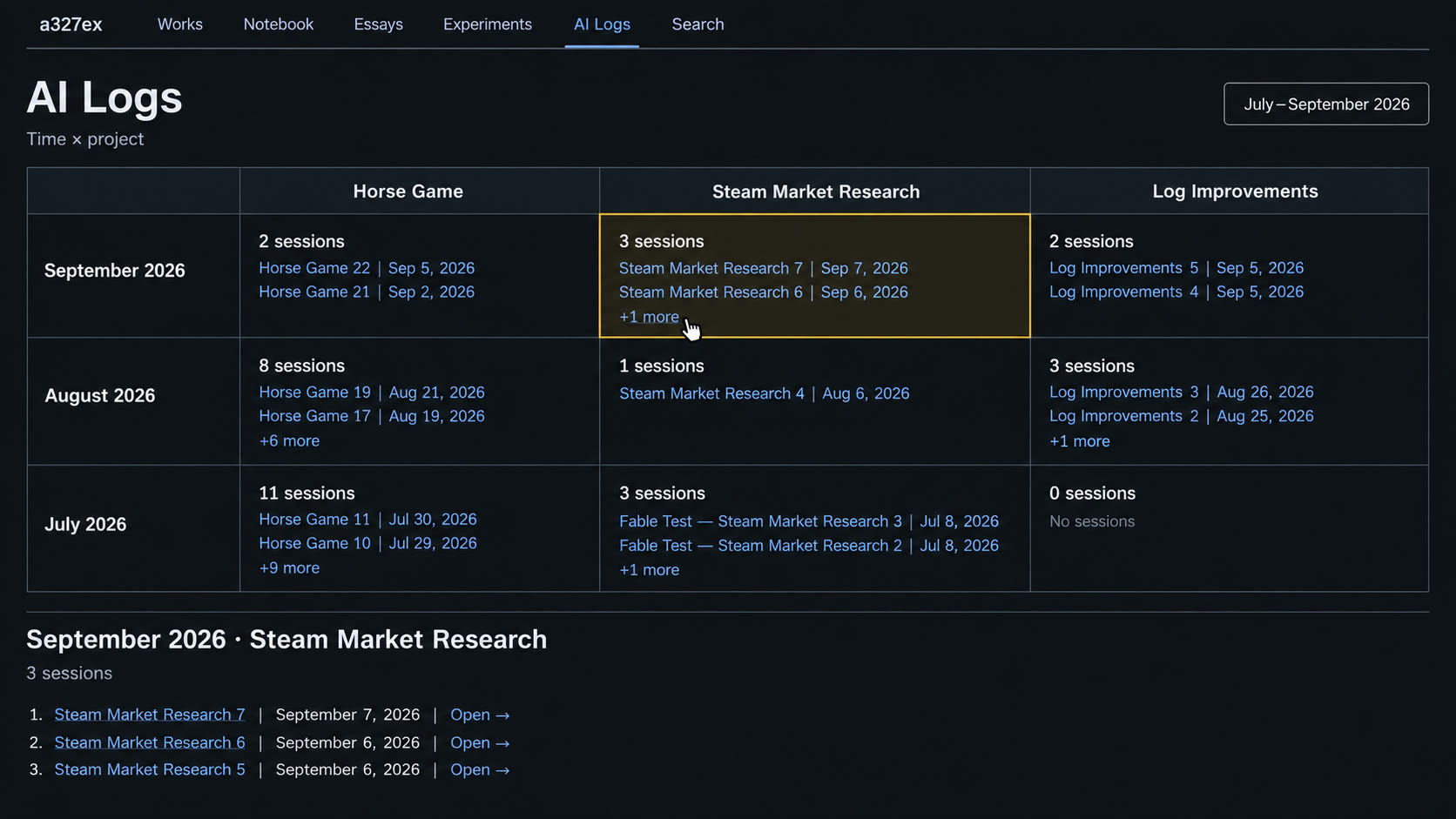Open the Notebook tab
This screenshot has width=1456, height=819.
coord(279,24)
